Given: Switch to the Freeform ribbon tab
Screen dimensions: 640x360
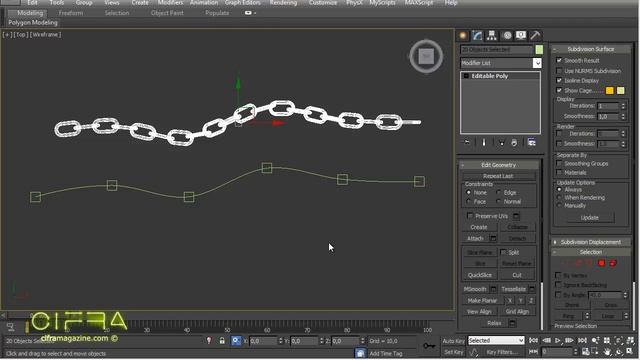Looking at the screenshot, I should click(71, 13).
